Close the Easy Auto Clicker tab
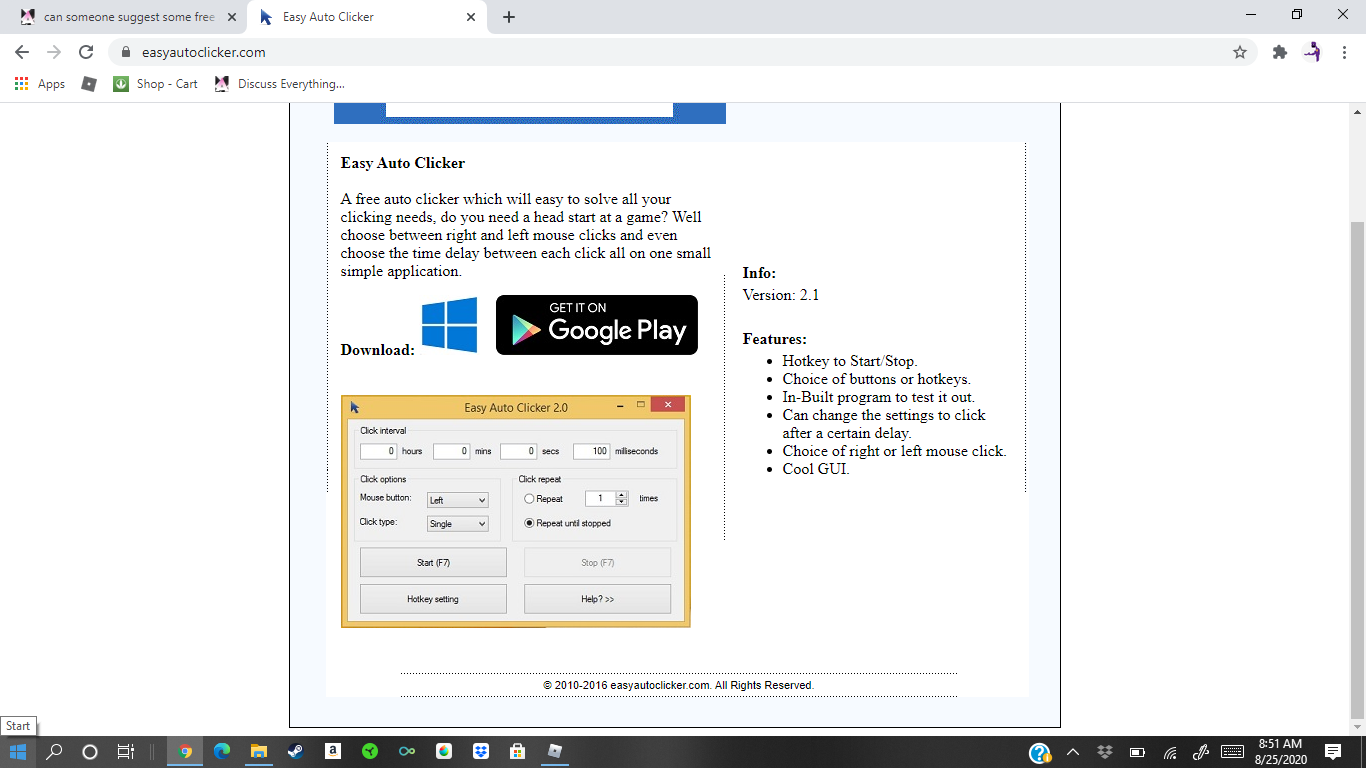1366x768 pixels. click(471, 17)
